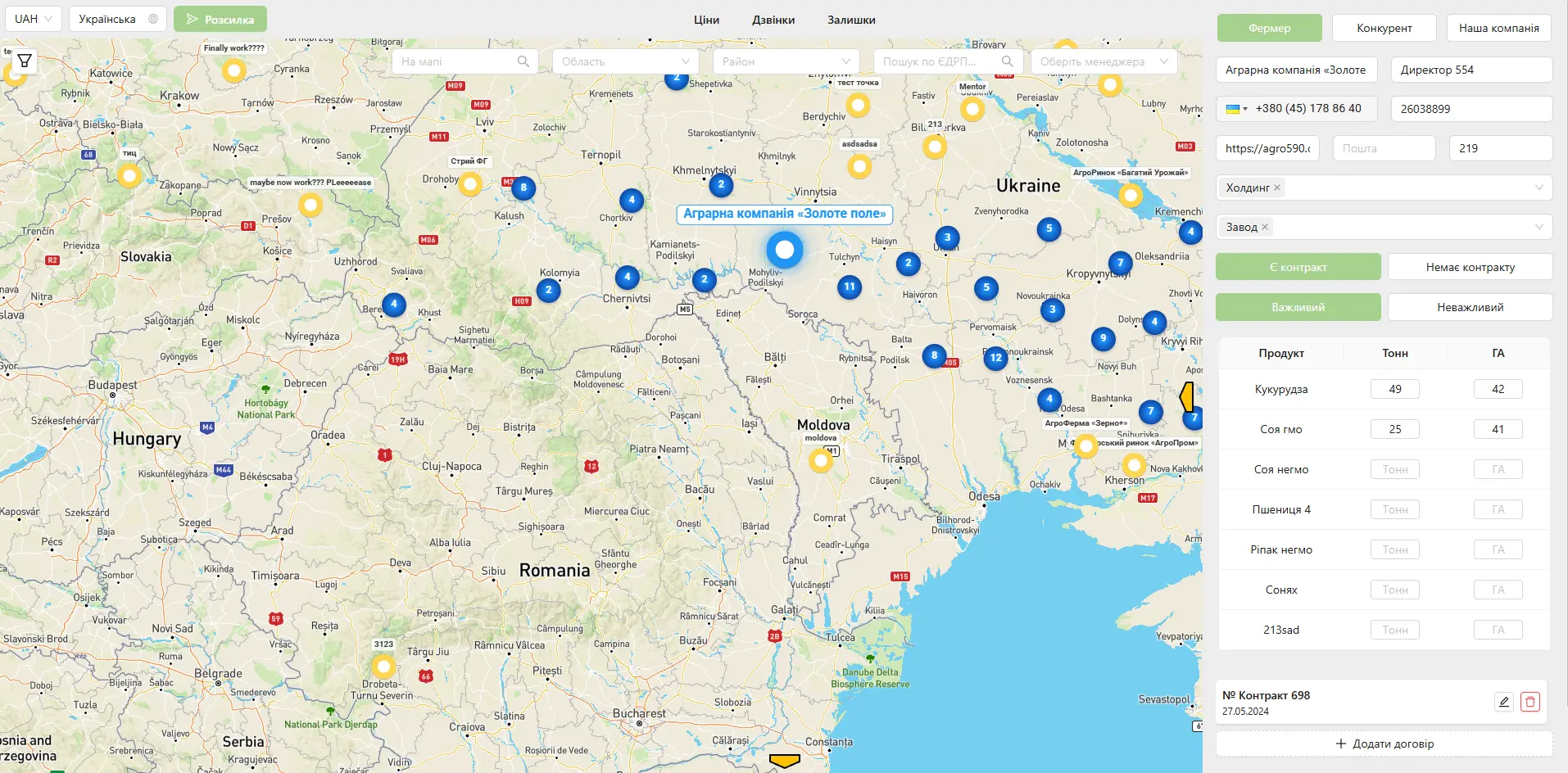Viewport: 1568px width, 773px height.
Task: Click Додати договір button
Action: [x=1384, y=744]
